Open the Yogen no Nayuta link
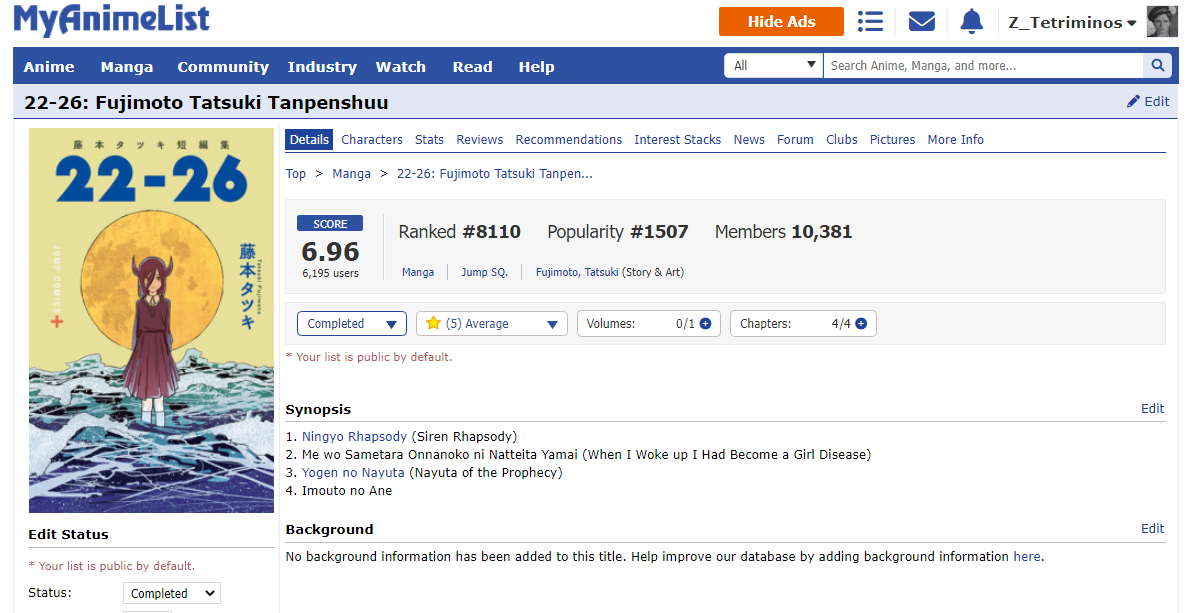 tap(353, 473)
